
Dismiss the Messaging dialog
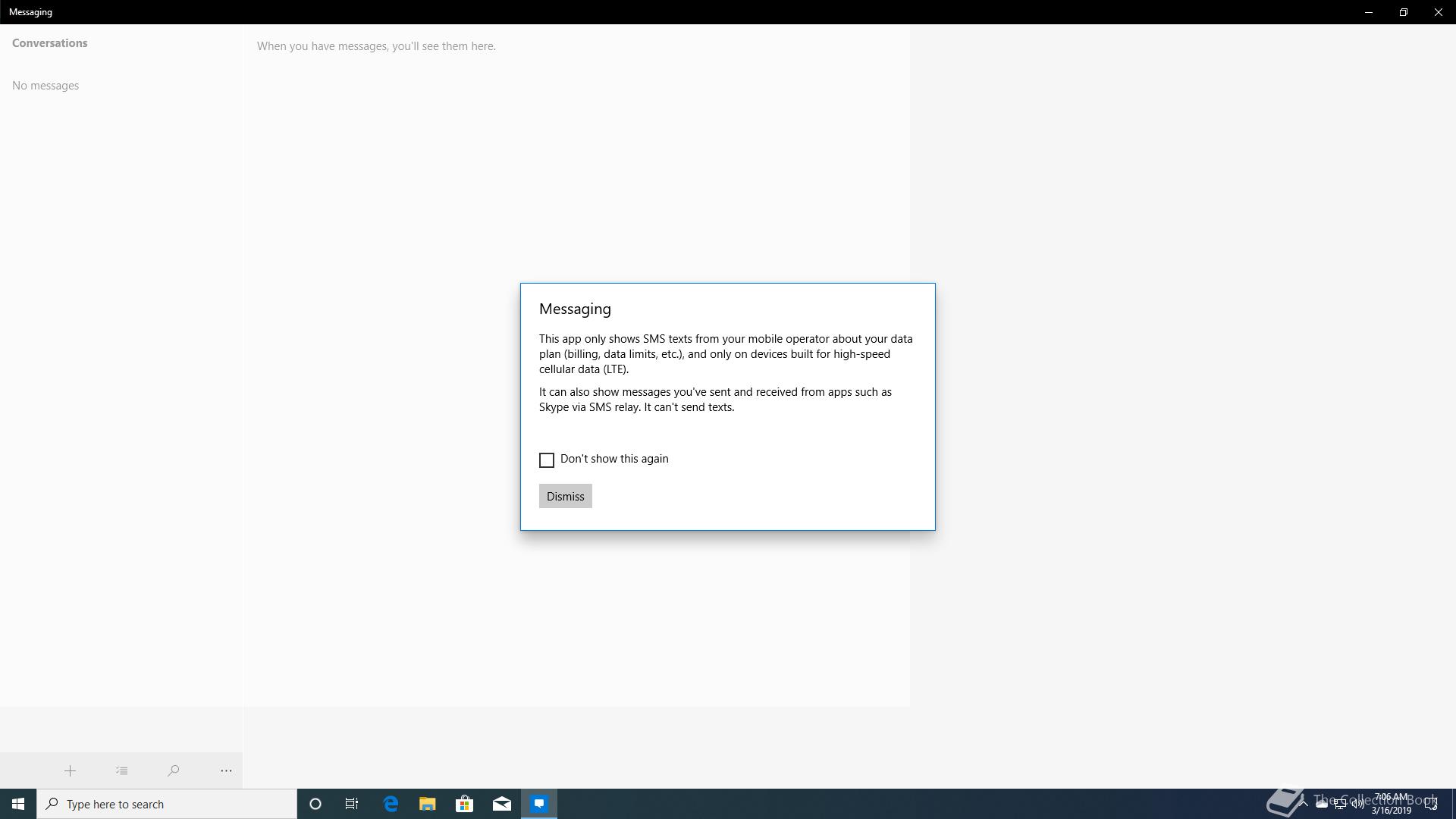565,496
